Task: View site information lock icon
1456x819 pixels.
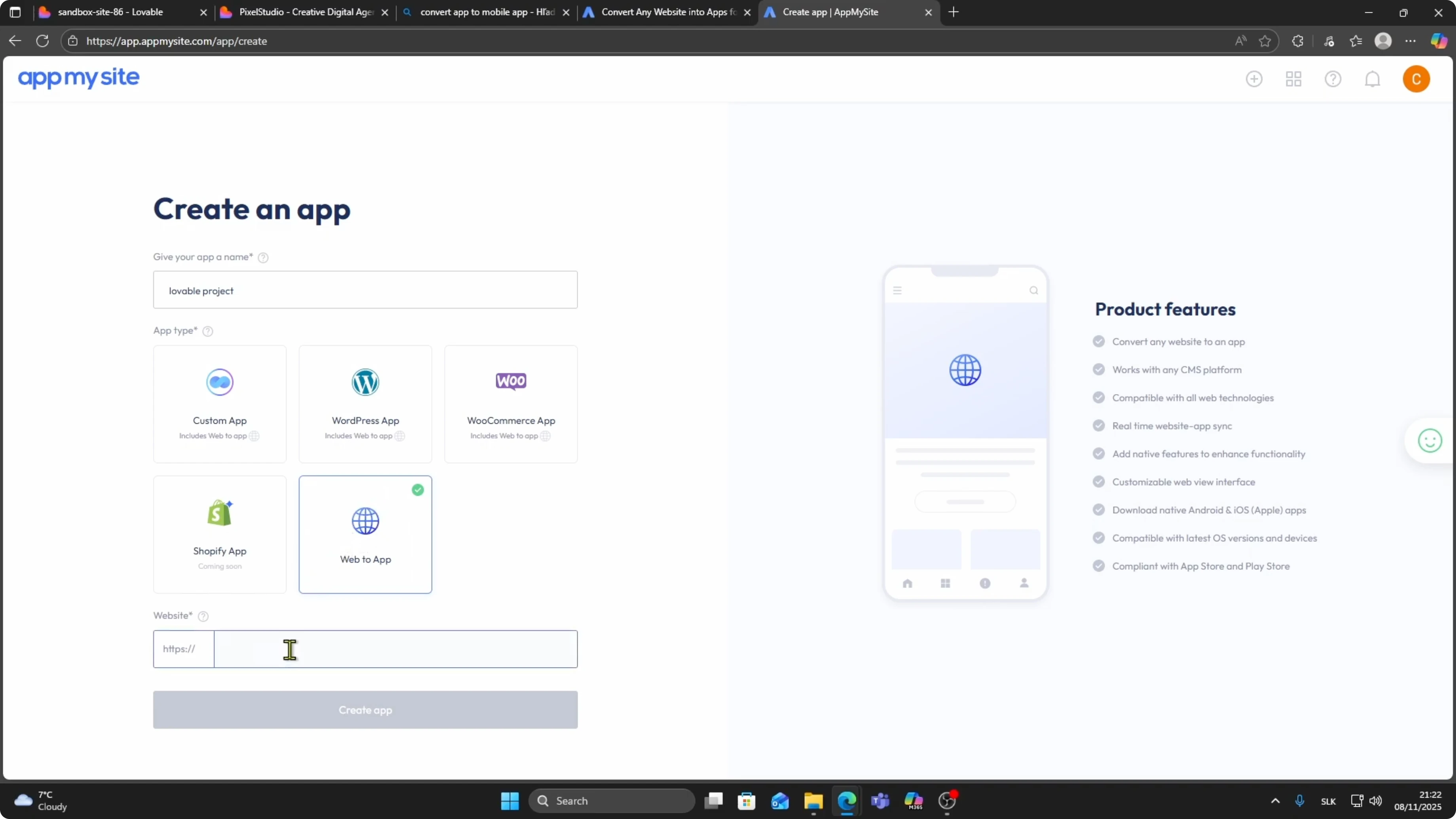Action: [73, 41]
